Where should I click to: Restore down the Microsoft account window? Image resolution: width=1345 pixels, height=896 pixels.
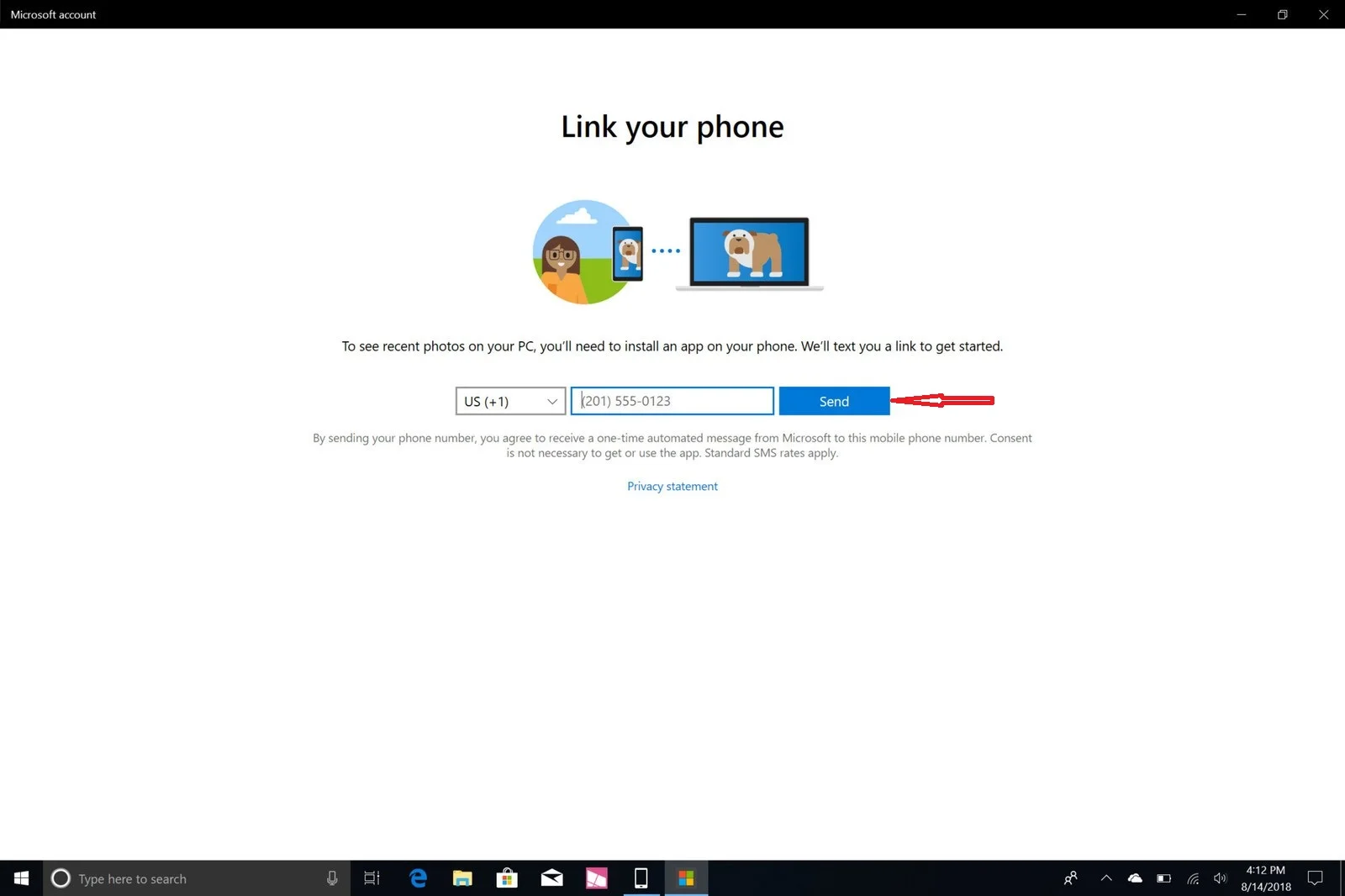[x=1283, y=14]
